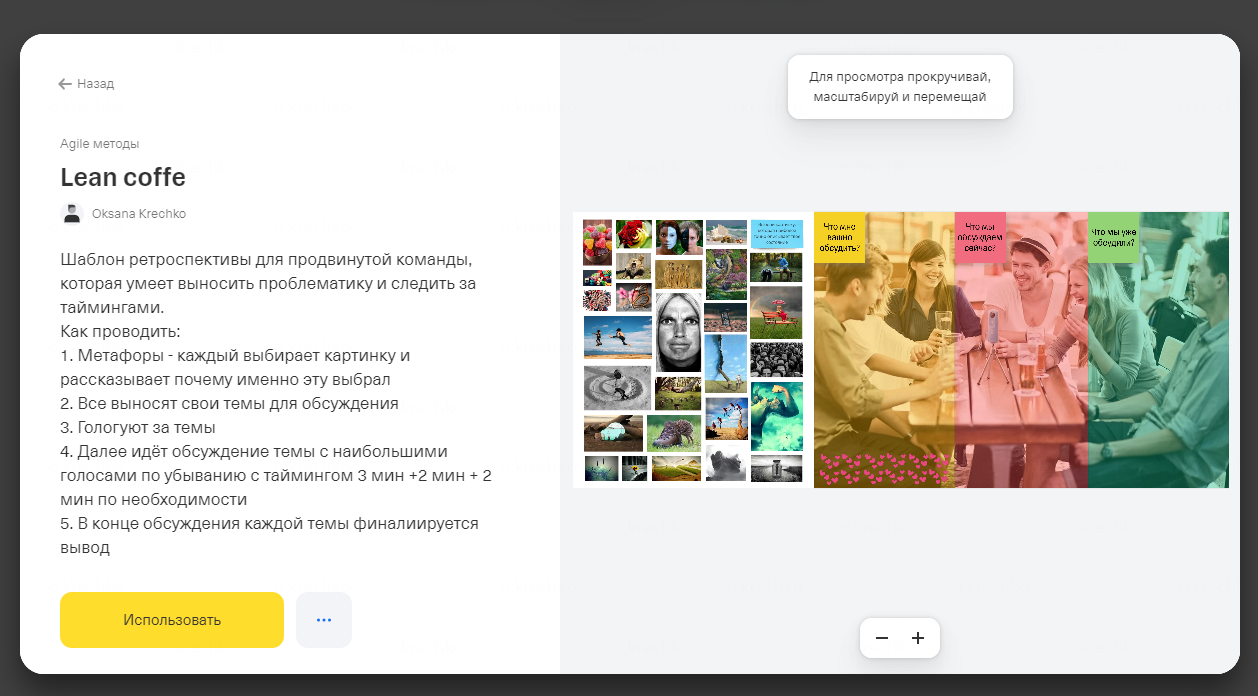Click the back arrow icon

[65, 84]
